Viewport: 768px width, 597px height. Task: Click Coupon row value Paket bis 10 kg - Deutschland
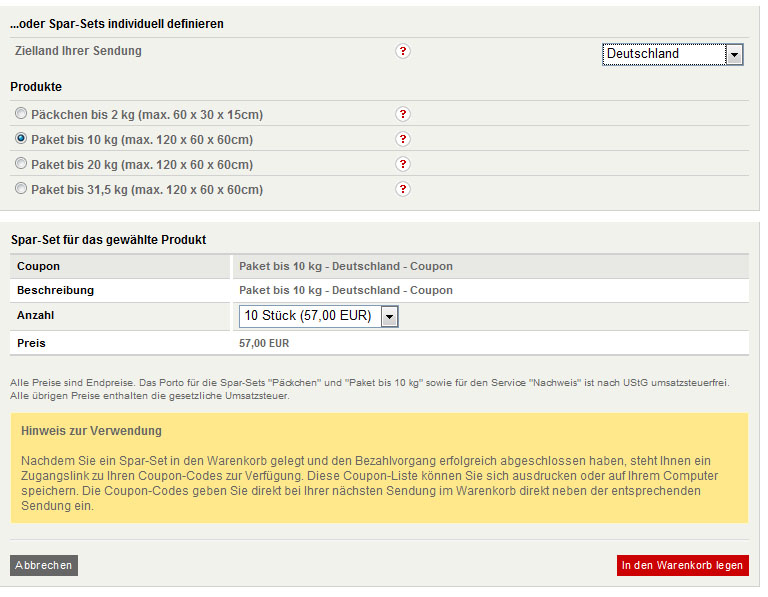pos(346,266)
